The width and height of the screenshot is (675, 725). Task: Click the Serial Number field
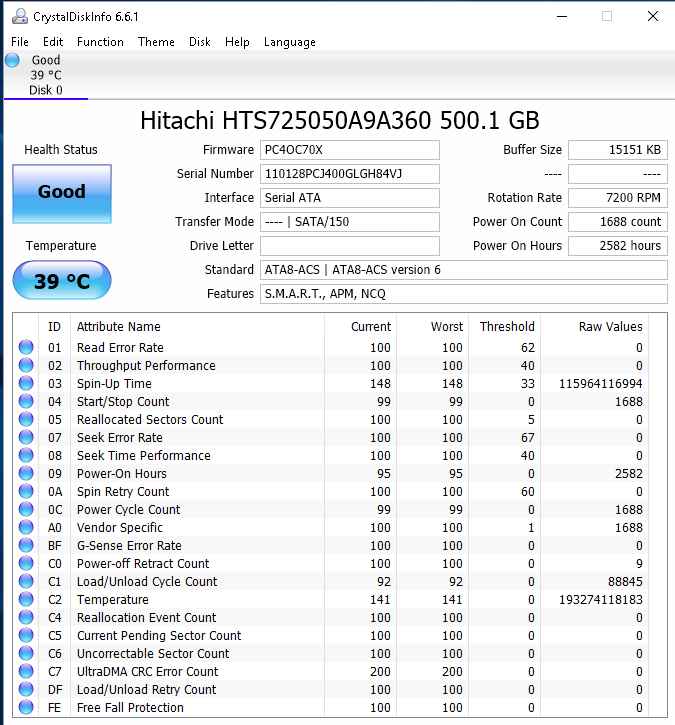click(350, 174)
